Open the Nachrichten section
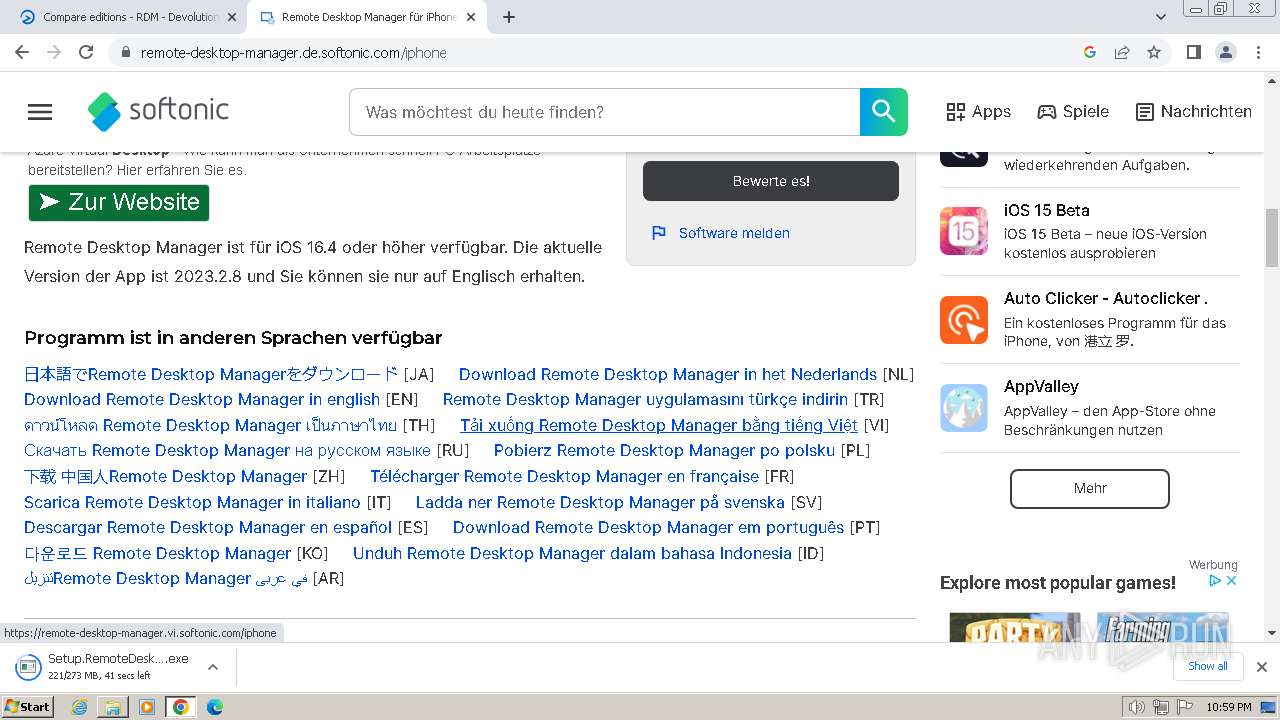 tap(1194, 112)
